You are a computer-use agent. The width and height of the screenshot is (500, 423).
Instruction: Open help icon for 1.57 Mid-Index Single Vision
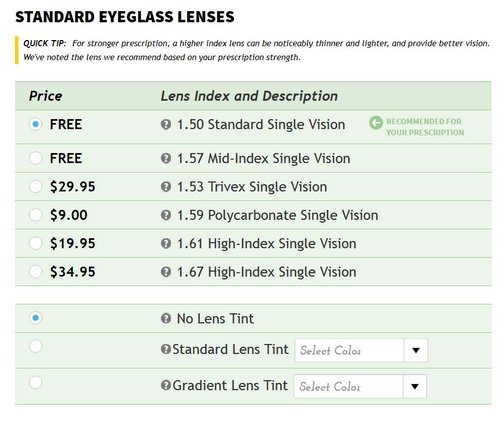tap(166, 158)
